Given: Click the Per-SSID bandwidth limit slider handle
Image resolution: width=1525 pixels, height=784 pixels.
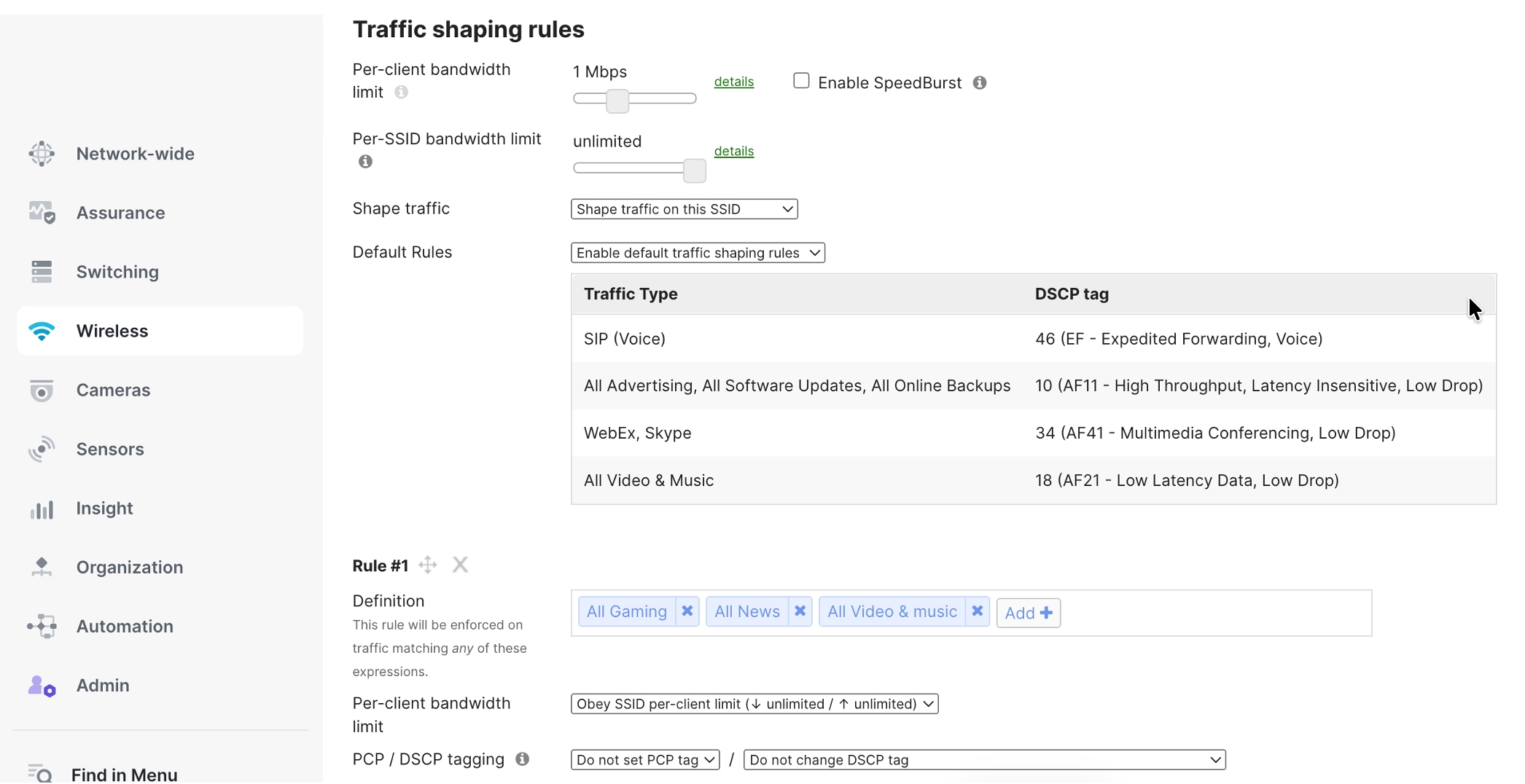Looking at the screenshot, I should point(694,170).
